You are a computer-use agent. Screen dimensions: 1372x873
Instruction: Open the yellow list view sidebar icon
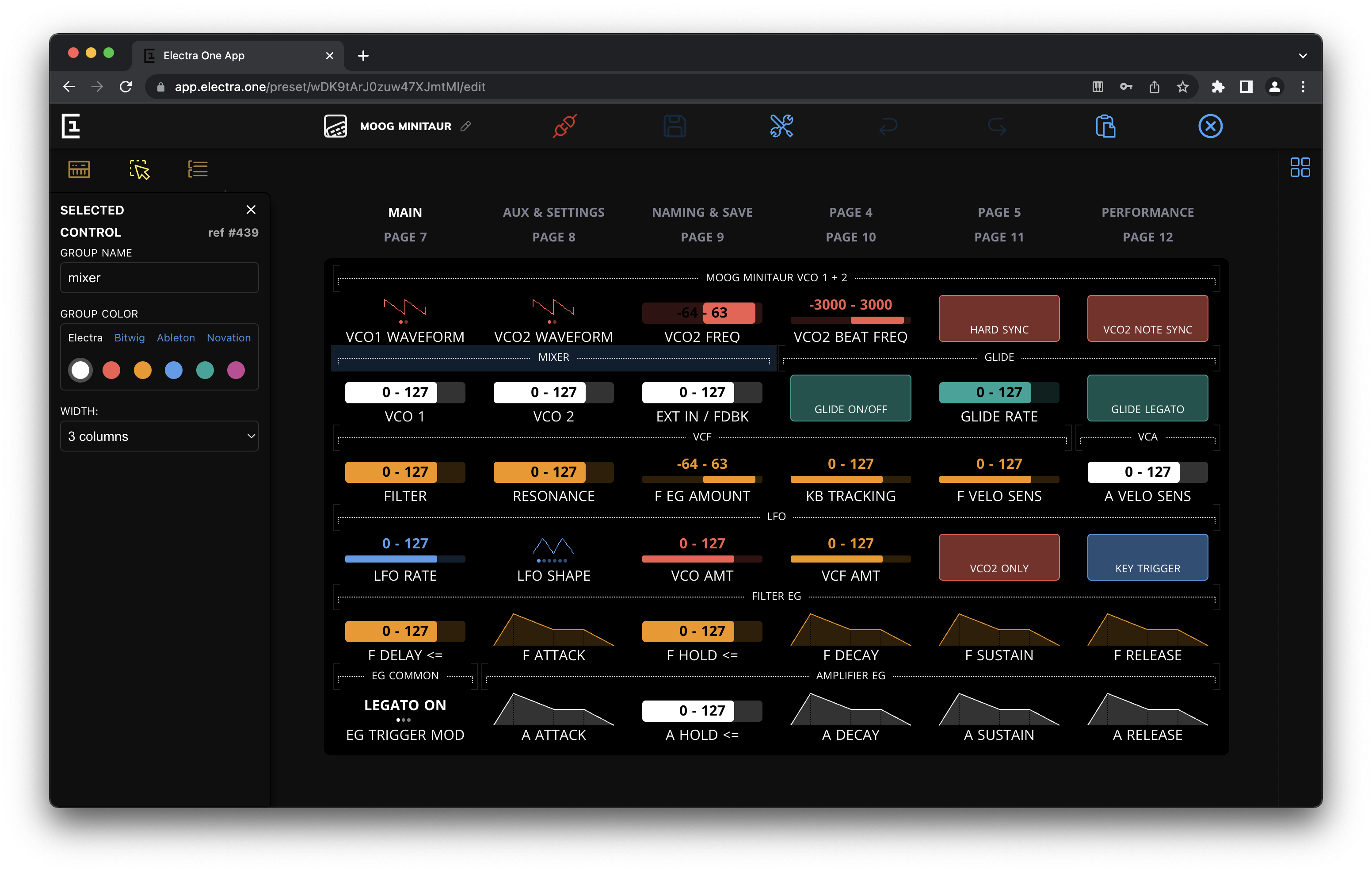[198, 169]
